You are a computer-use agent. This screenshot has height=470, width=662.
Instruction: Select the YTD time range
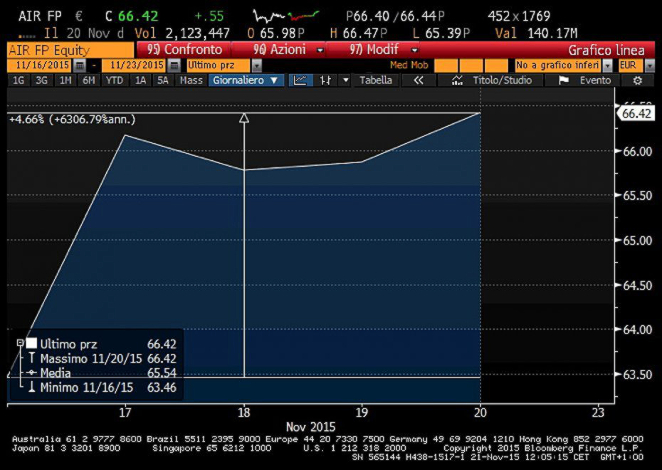pos(115,80)
